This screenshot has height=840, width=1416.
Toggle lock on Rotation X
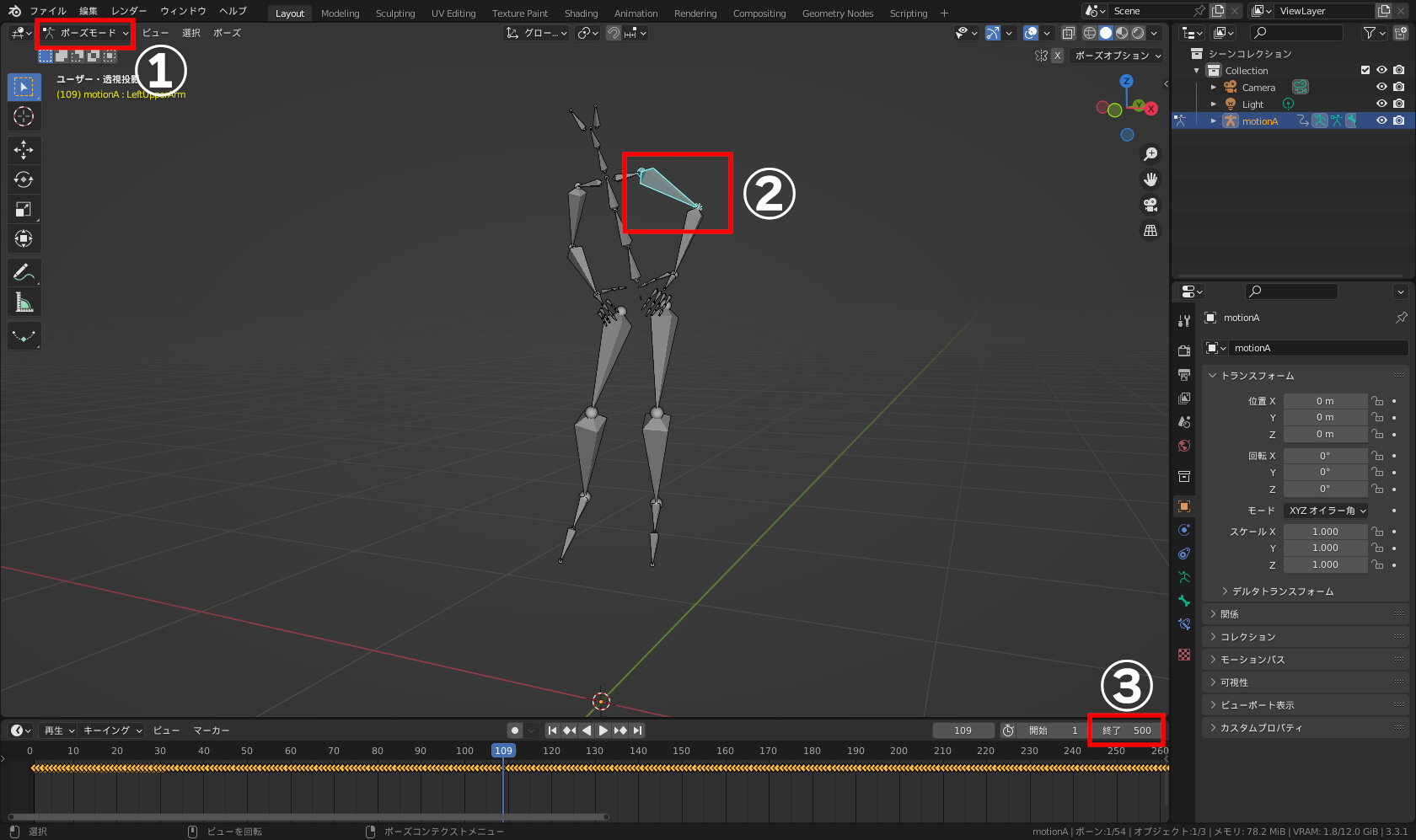click(x=1377, y=456)
